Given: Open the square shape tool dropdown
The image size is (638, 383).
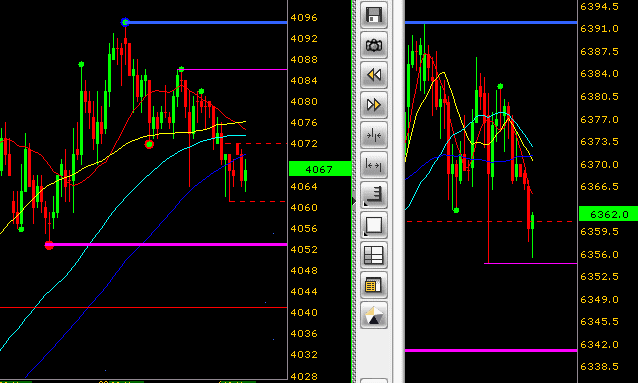Looking at the screenshot, I should point(374,225).
